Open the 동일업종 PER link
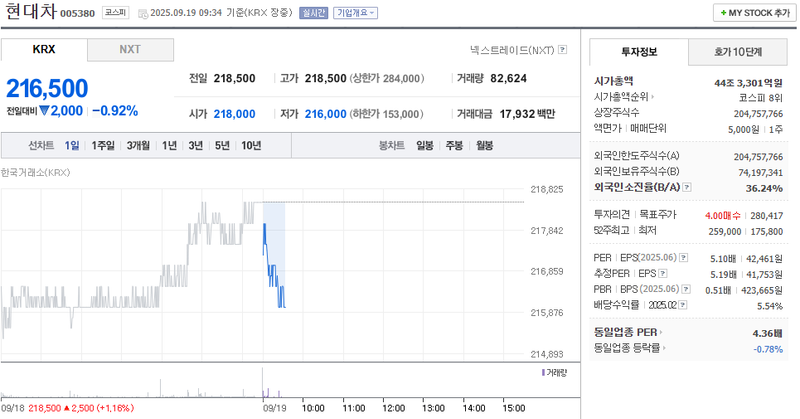 [x=628, y=332]
